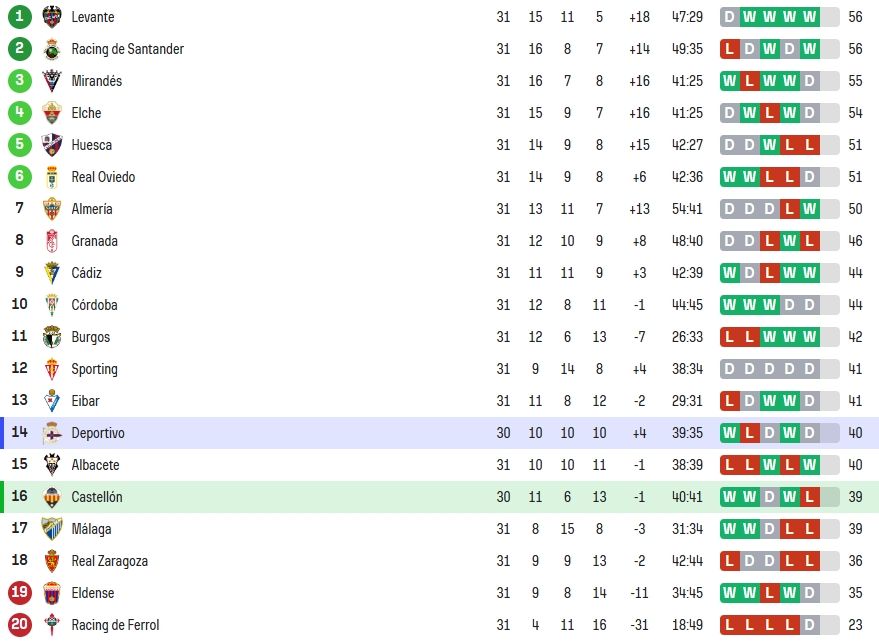Click Racing de Ferrol's D form result
Image resolution: width=879 pixels, height=642 pixels.
(x=809, y=625)
